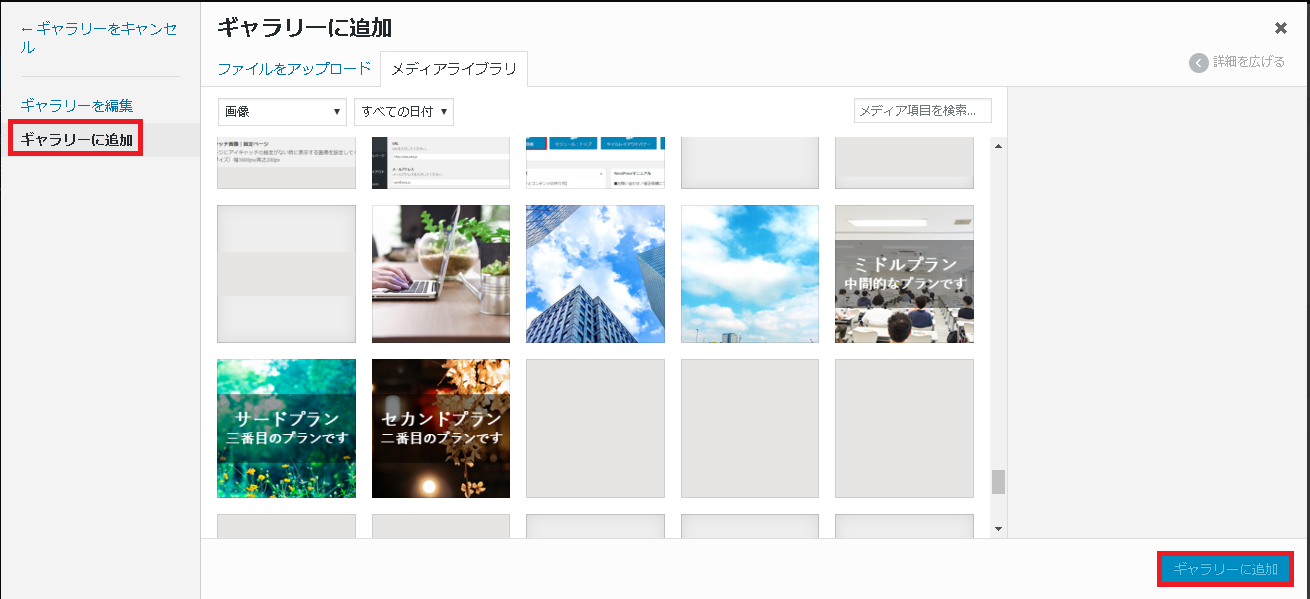Screen dimensions: 1310x599
Task: Select the blue-header manual screenshot thumbnail
Action: tap(595, 163)
